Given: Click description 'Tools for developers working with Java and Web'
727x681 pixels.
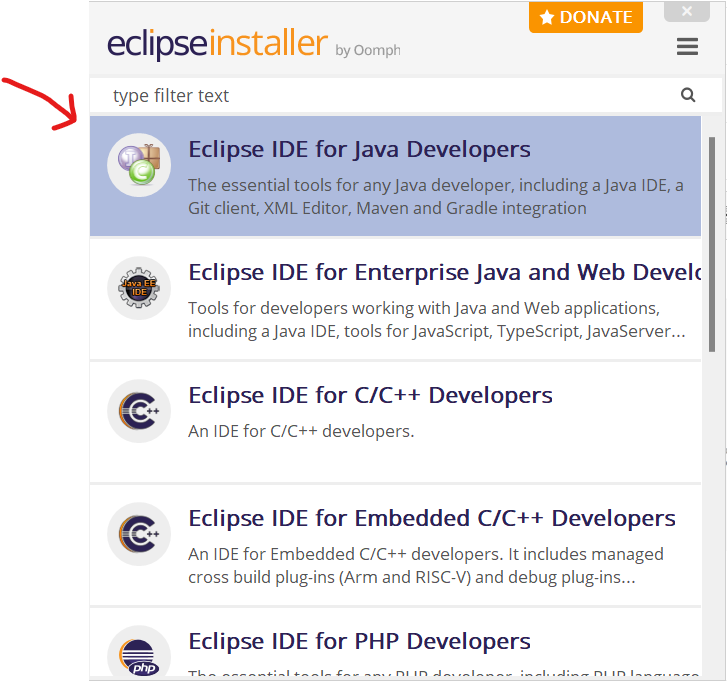Looking at the screenshot, I should [x=437, y=320].
